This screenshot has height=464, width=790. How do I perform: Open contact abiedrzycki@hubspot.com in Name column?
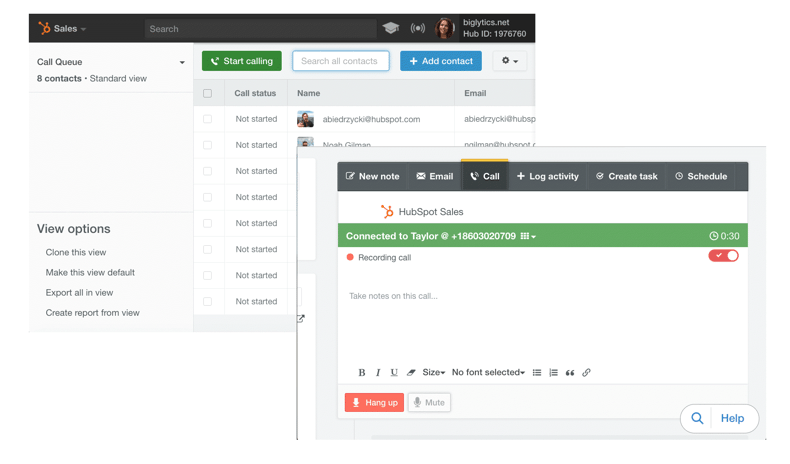371,119
